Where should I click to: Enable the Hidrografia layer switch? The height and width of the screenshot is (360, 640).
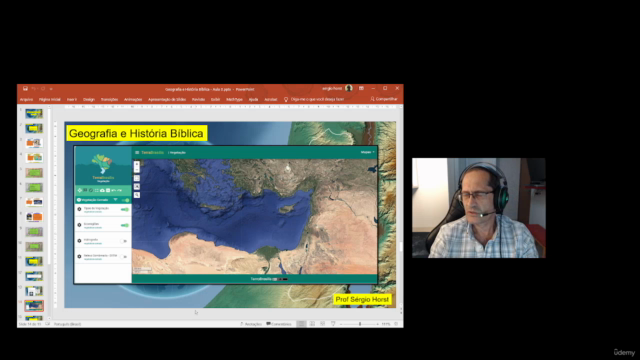(124, 241)
